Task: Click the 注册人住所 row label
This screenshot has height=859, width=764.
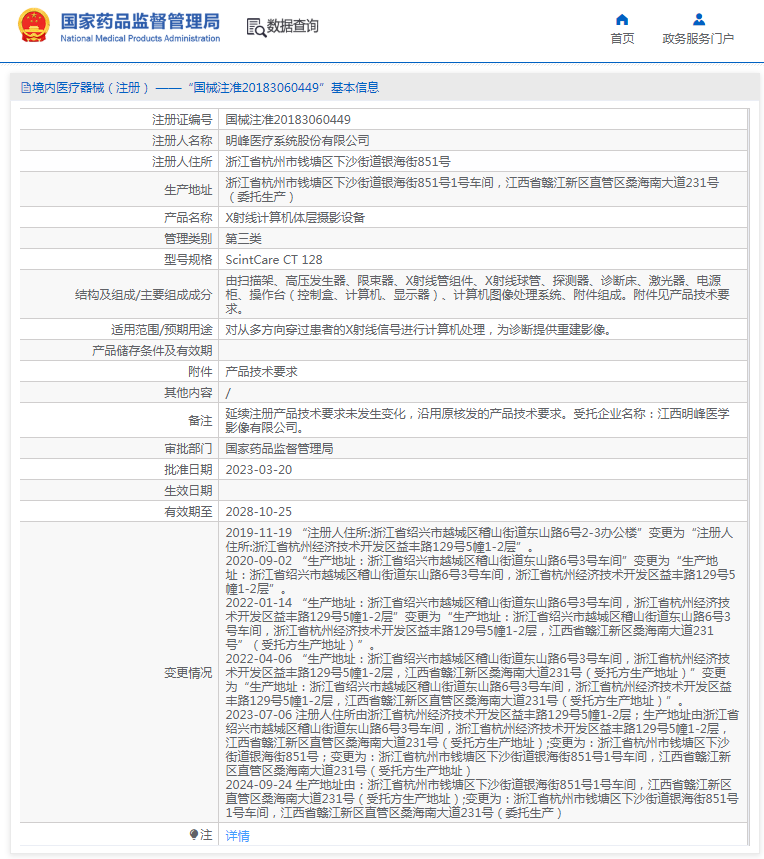Action: (182, 162)
